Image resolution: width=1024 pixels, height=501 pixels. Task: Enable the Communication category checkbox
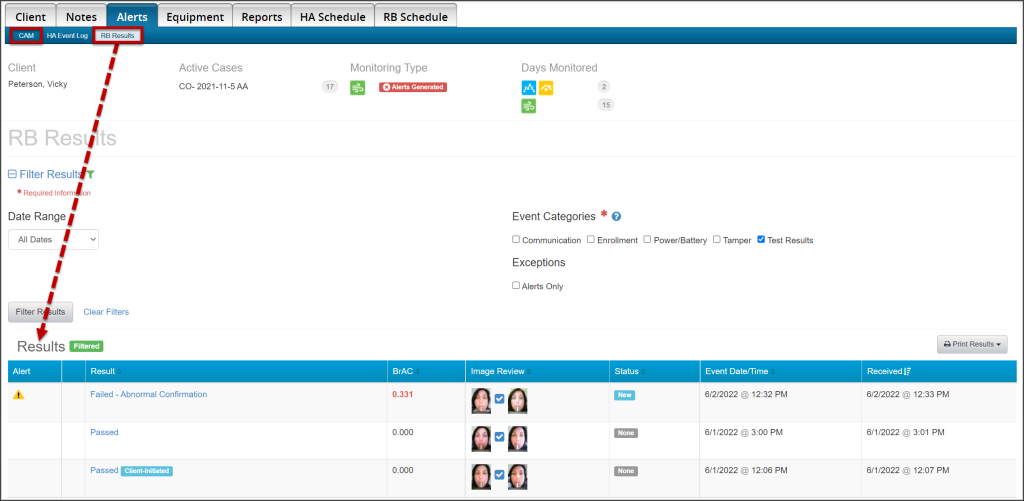tap(516, 240)
